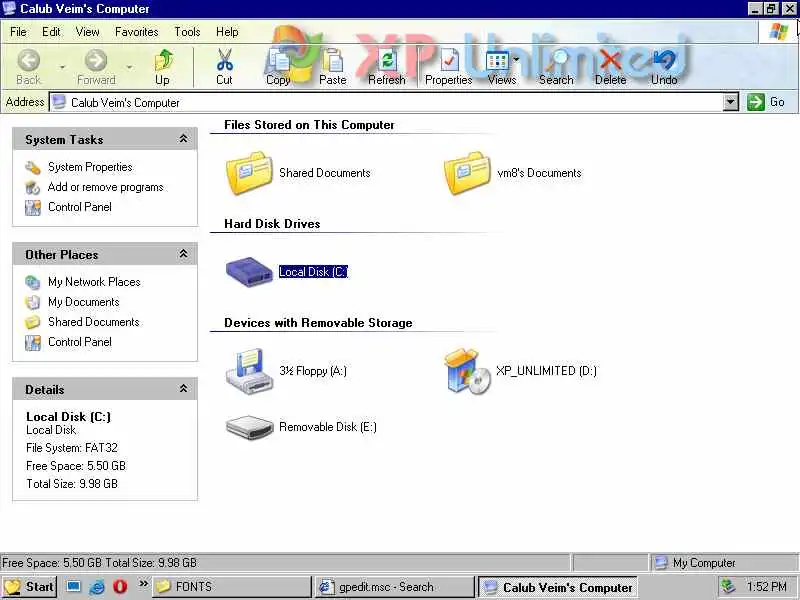Image resolution: width=800 pixels, height=600 pixels.
Task: Select the 3½ Floppy (A:) drive icon
Action: point(249,371)
